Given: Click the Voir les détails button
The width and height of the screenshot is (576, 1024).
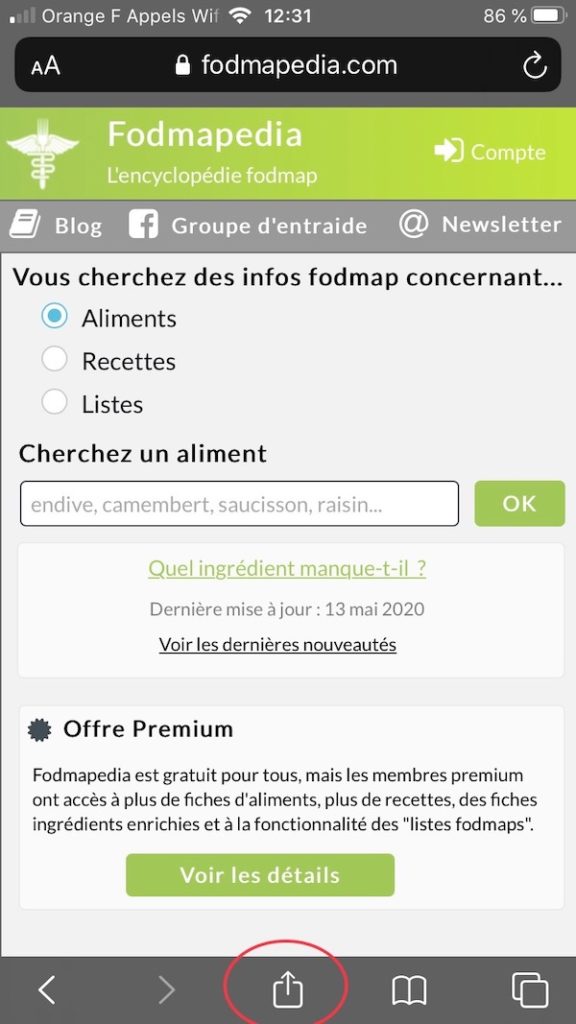Looking at the screenshot, I should click(x=260, y=875).
